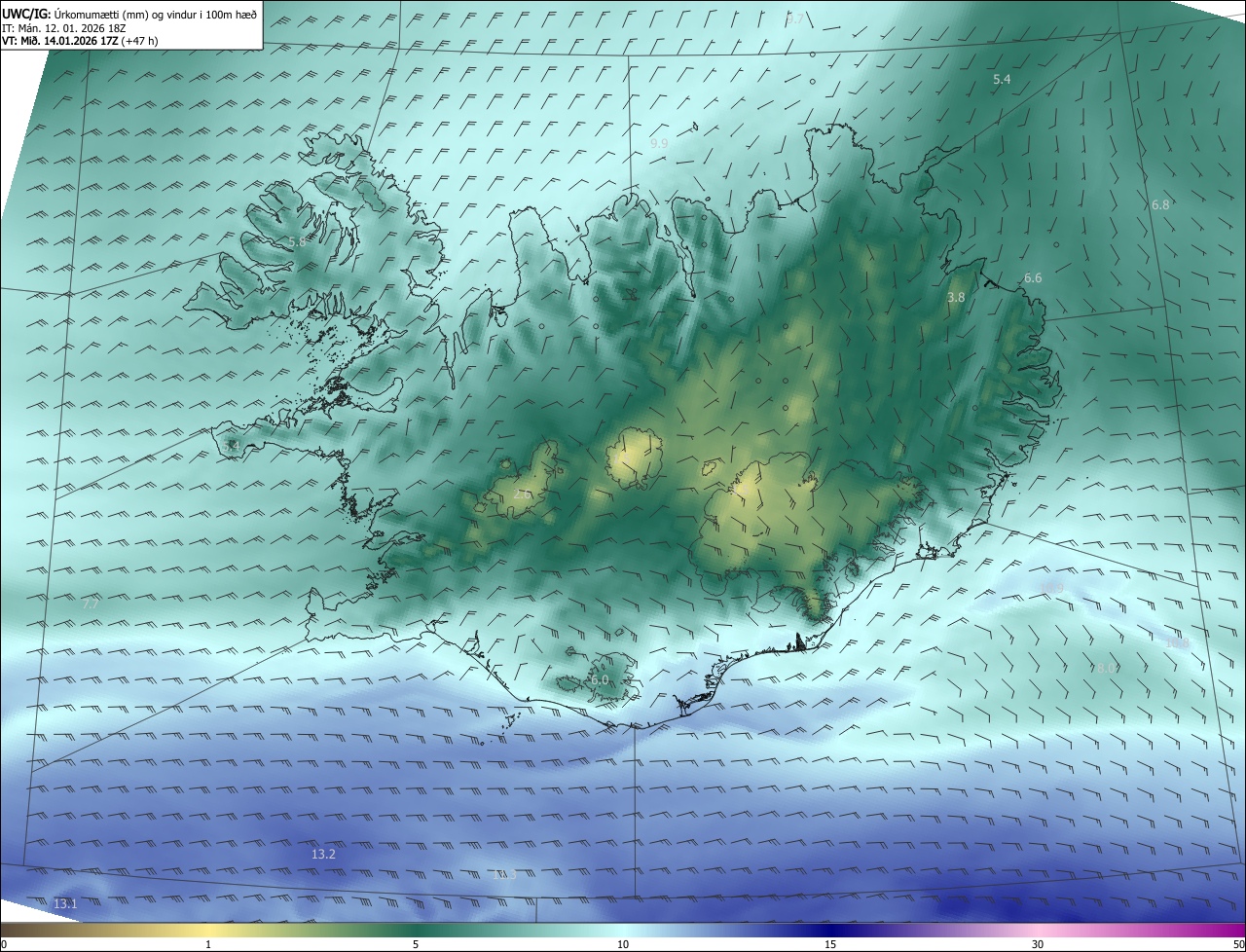
Task: Click the 50 tick label on the colorbar
Action: (1238, 944)
